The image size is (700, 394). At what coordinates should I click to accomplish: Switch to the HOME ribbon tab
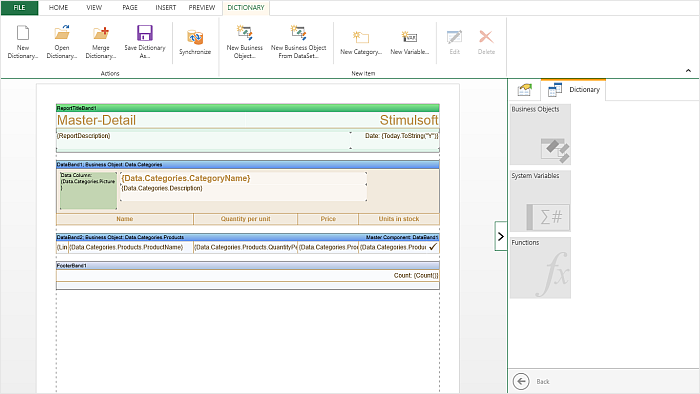coord(58,8)
